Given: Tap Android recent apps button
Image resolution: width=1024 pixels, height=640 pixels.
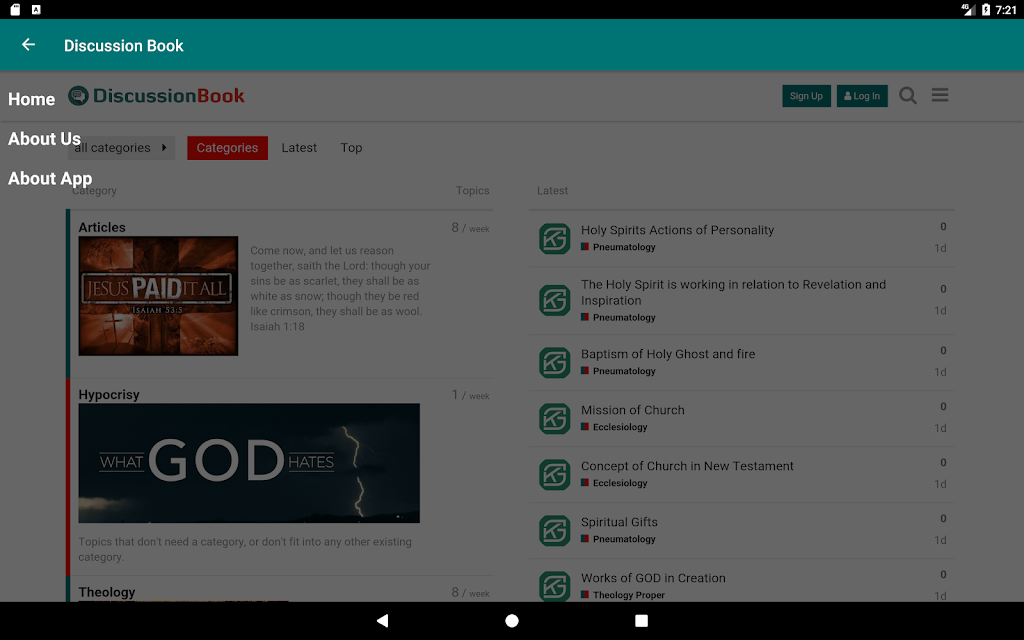Looking at the screenshot, I should click(x=641, y=620).
